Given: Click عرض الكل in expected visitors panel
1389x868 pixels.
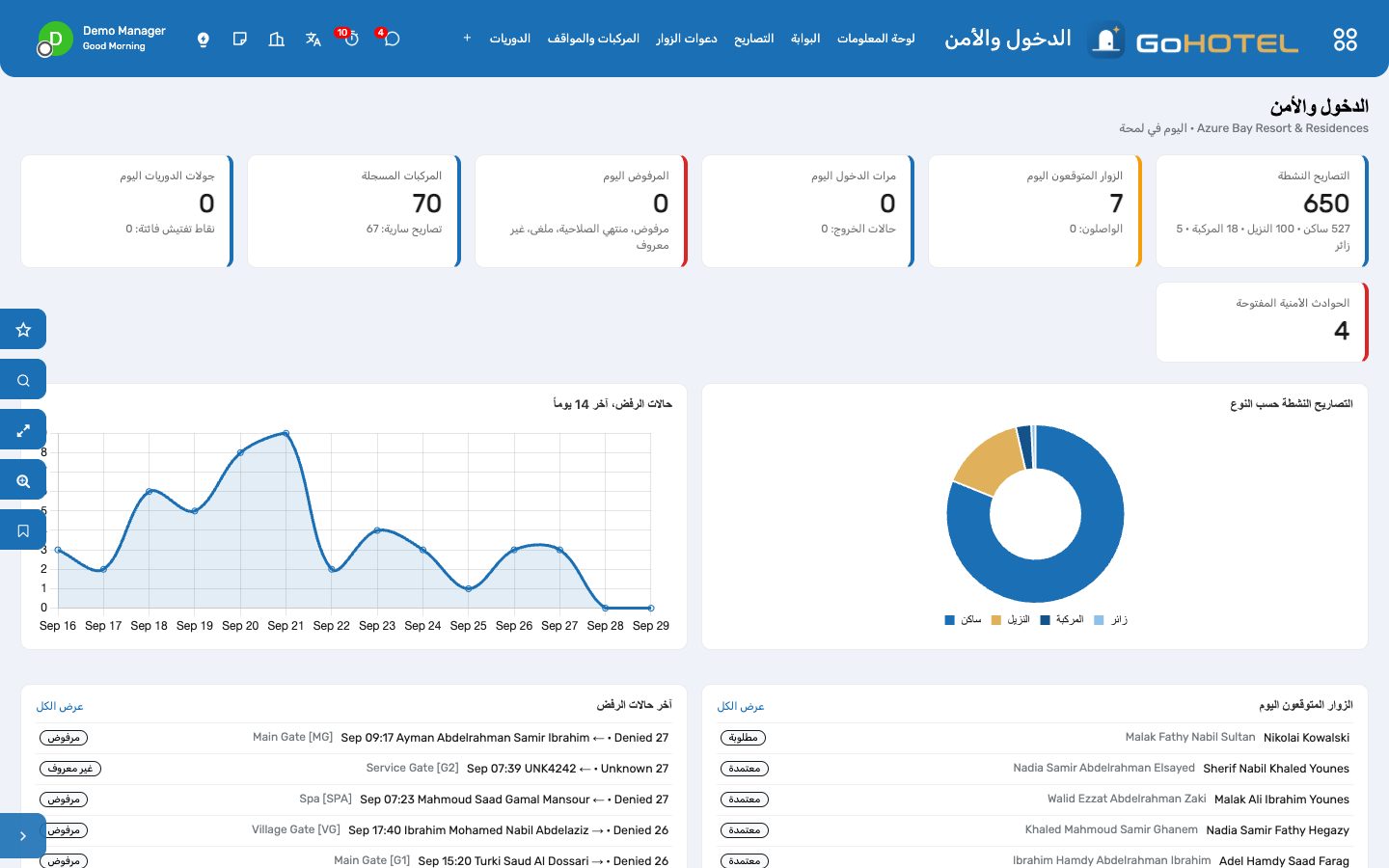Looking at the screenshot, I should pyautogui.click(x=741, y=707).
